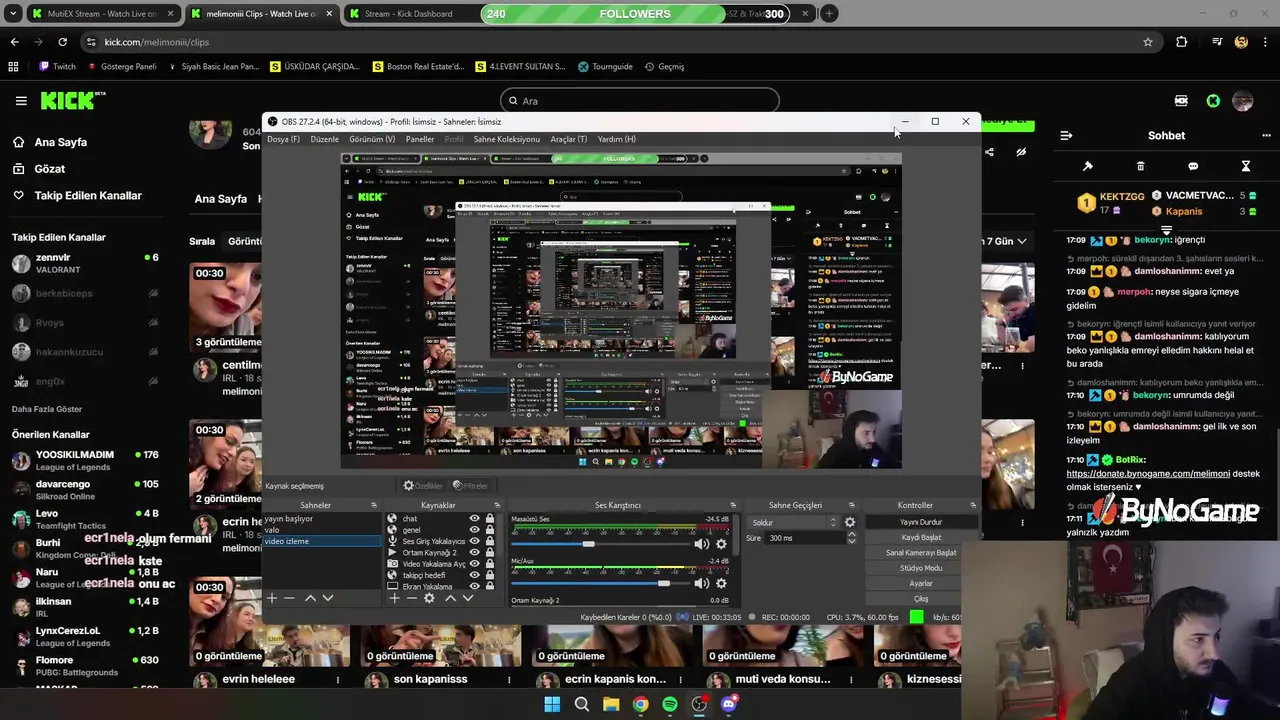Toggle lock on the genel source
The height and width of the screenshot is (720, 1280).
(x=489, y=530)
